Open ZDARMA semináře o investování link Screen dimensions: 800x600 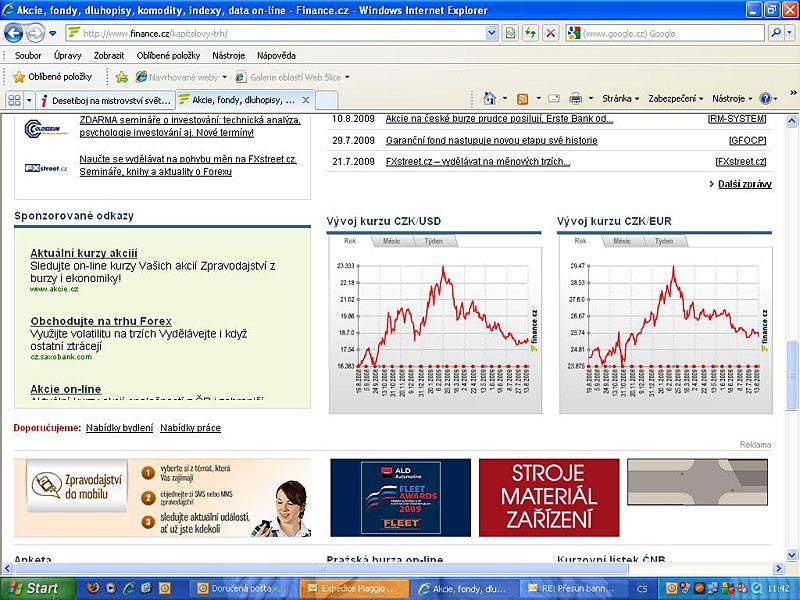(190, 126)
